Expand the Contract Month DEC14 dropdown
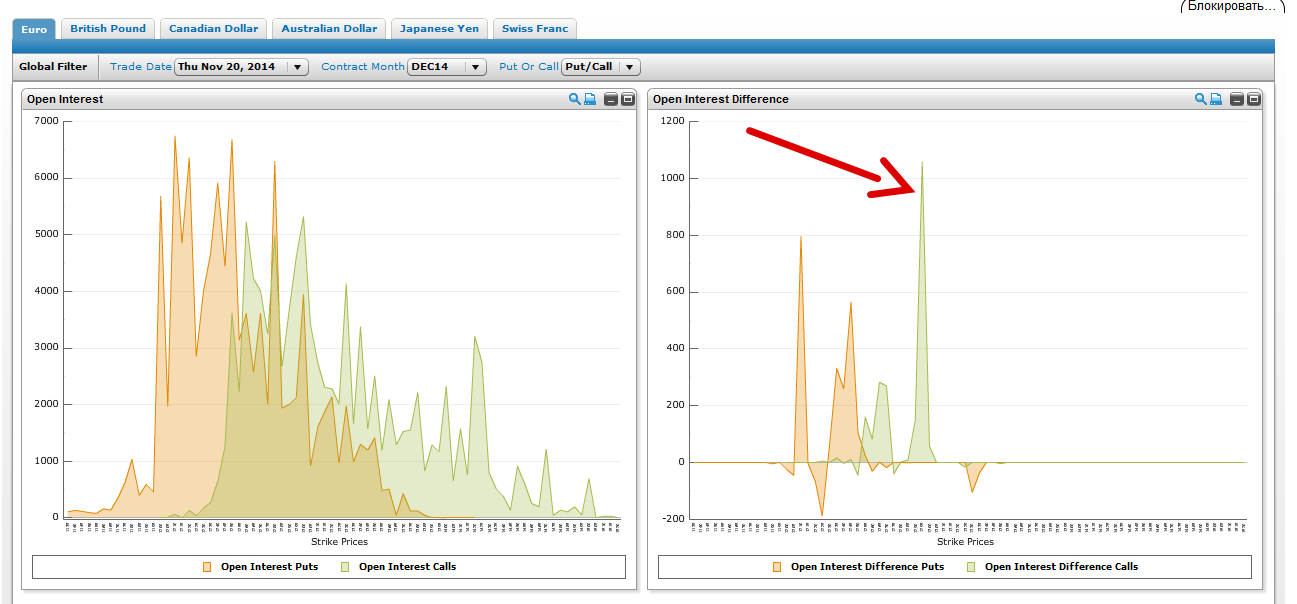Viewport: 1297px width, 604px height. tap(447, 67)
